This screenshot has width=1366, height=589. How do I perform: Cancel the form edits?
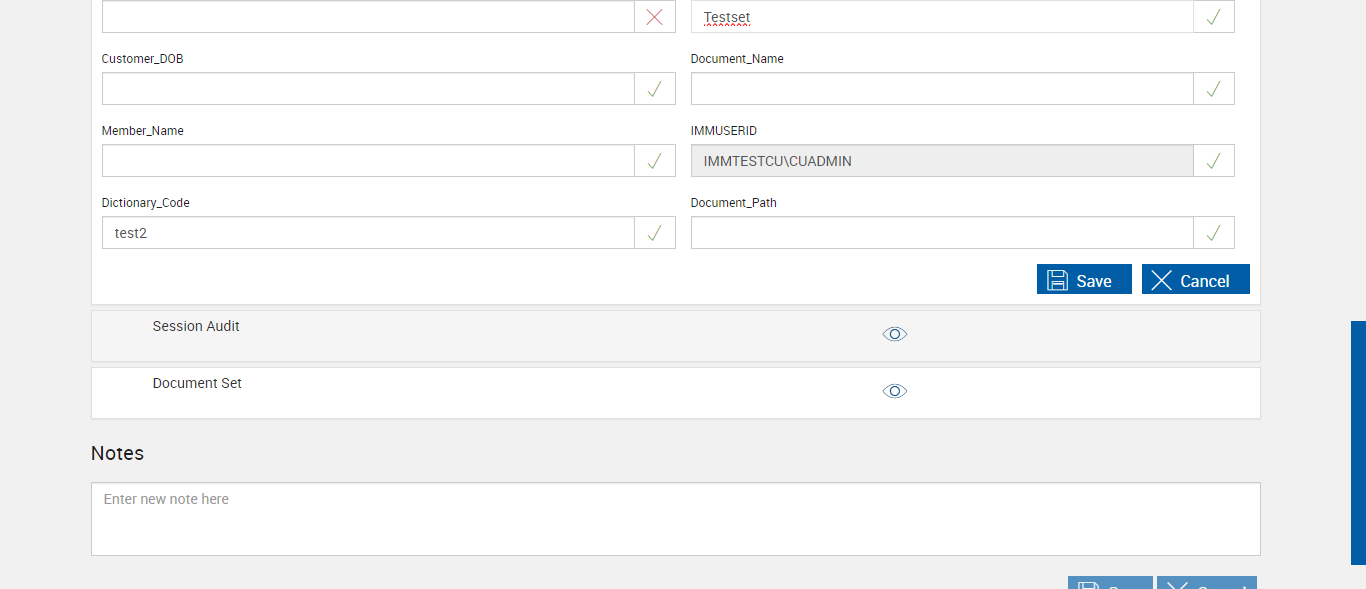pyautogui.click(x=1195, y=280)
